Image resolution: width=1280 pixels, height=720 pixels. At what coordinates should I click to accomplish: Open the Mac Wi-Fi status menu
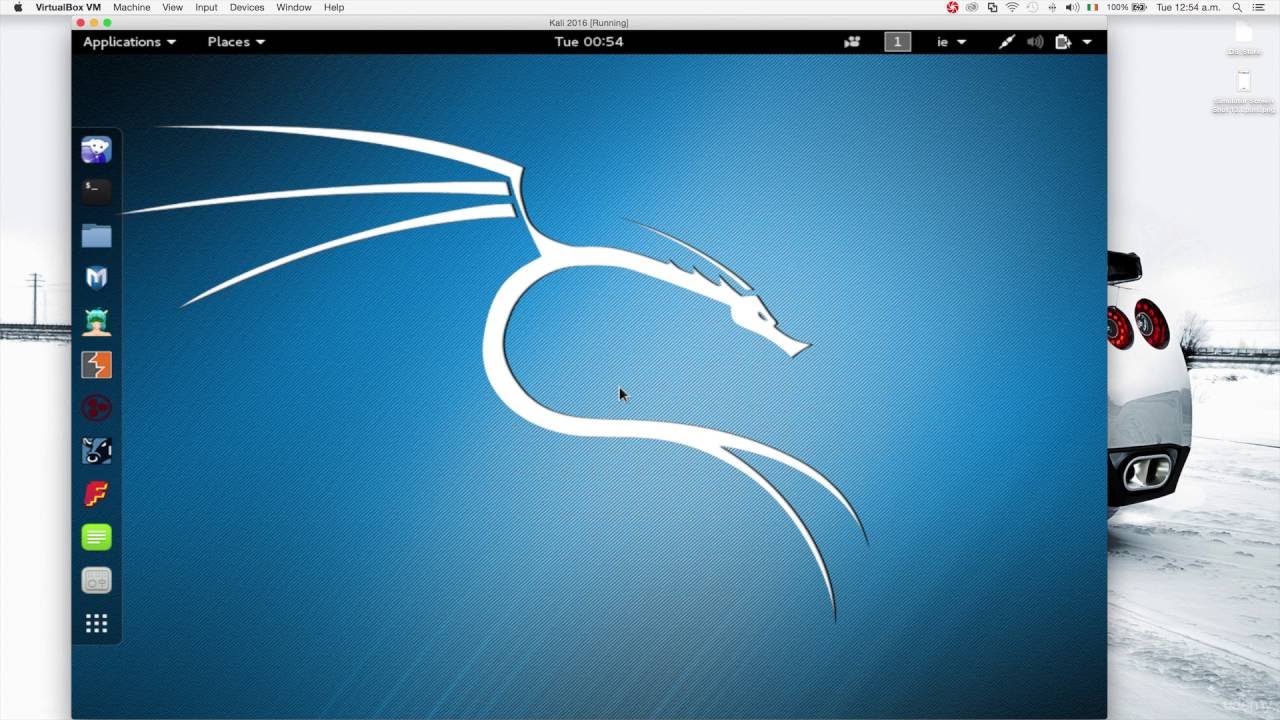click(1012, 7)
